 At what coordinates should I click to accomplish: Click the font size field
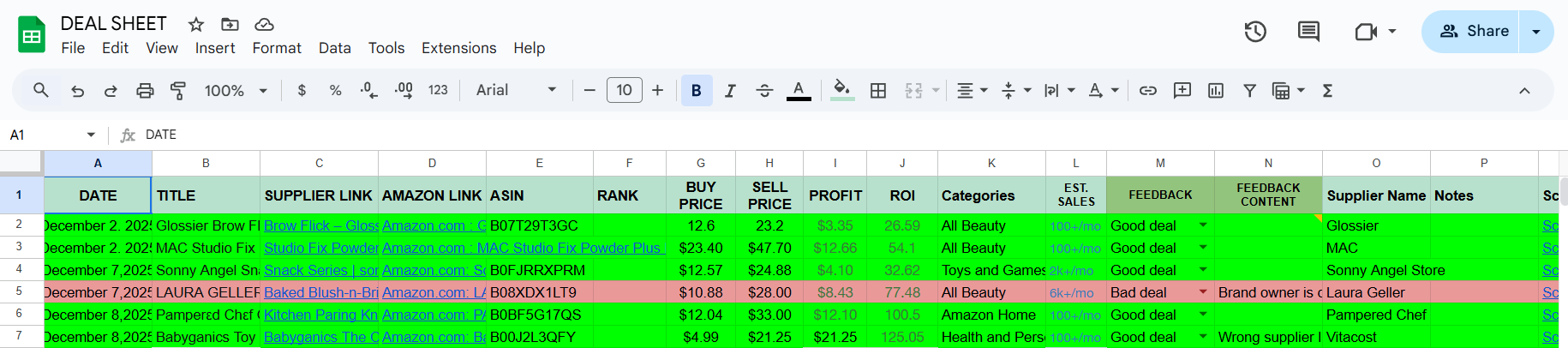coord(624,90)
